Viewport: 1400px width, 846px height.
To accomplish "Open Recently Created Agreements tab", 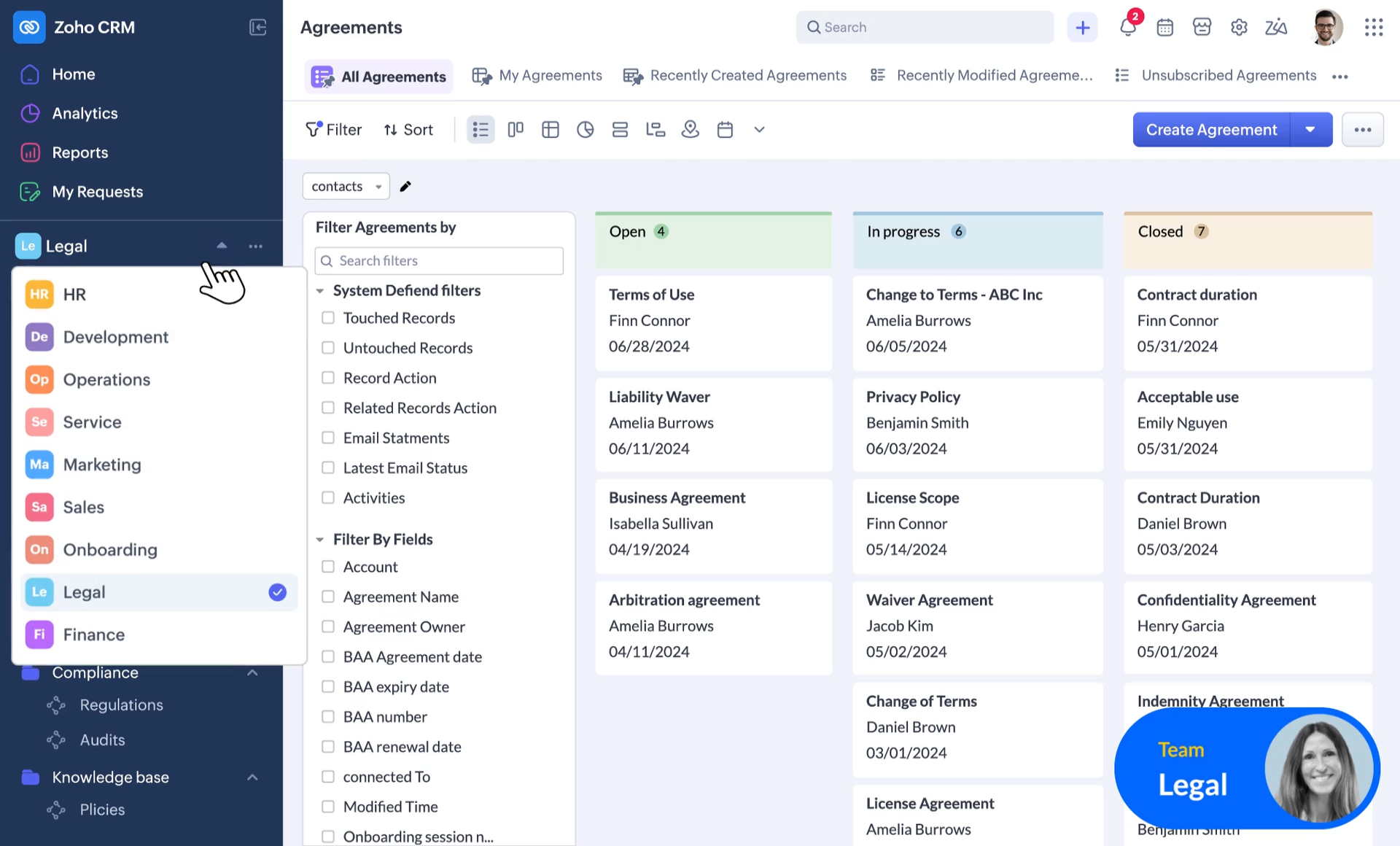I will point(735,76).
